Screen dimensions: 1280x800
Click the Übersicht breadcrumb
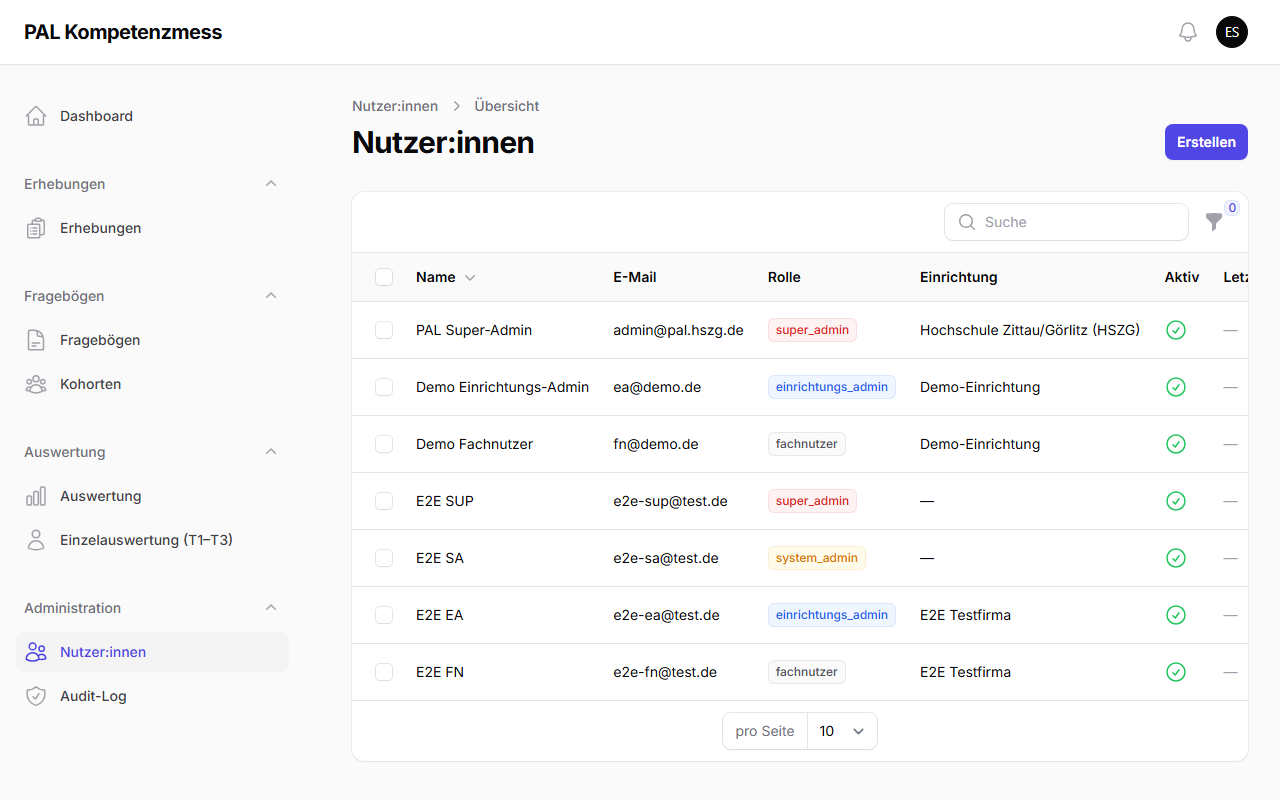tap(507, 106)
